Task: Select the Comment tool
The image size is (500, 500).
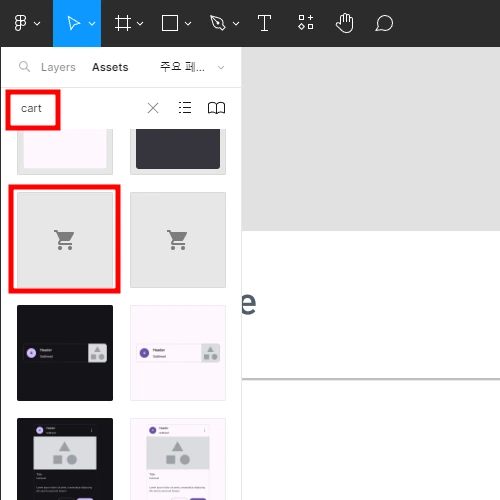Action: [x=384, y=23]
